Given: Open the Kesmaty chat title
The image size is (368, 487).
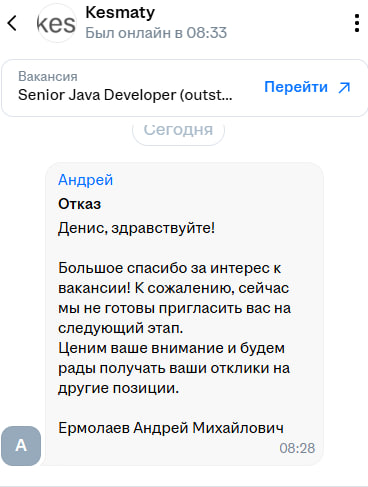Looking at the screenshot, I should (x=120, y=13).
